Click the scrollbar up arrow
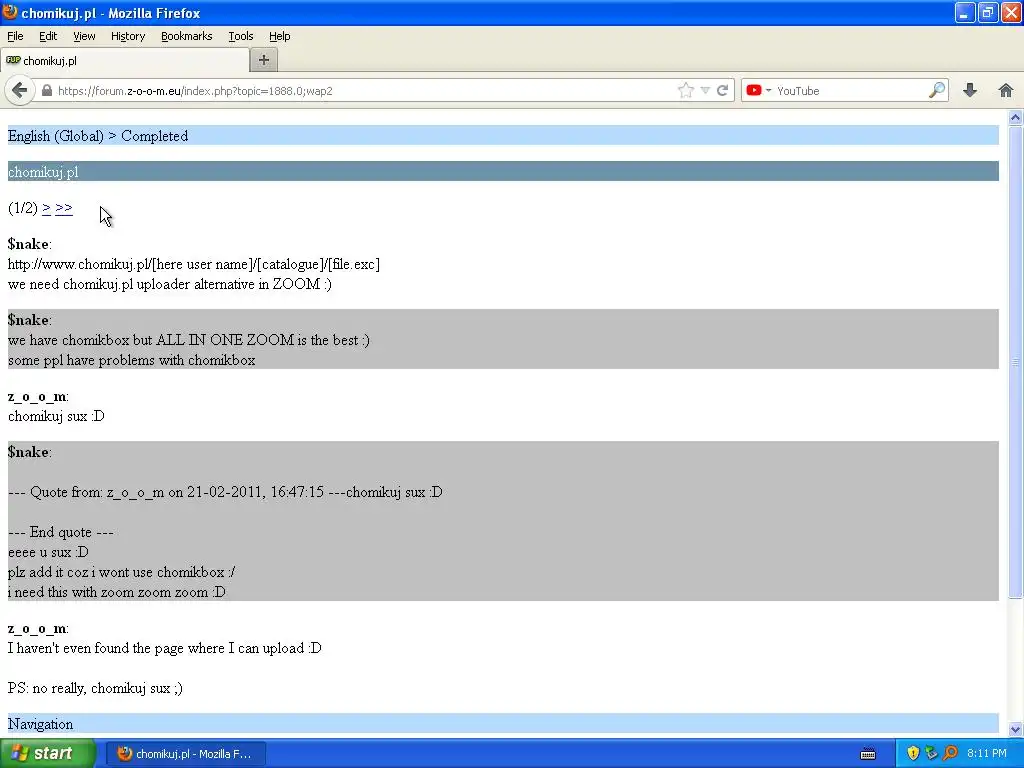This screenshot has height=768, width=1024. (1015, 118)
